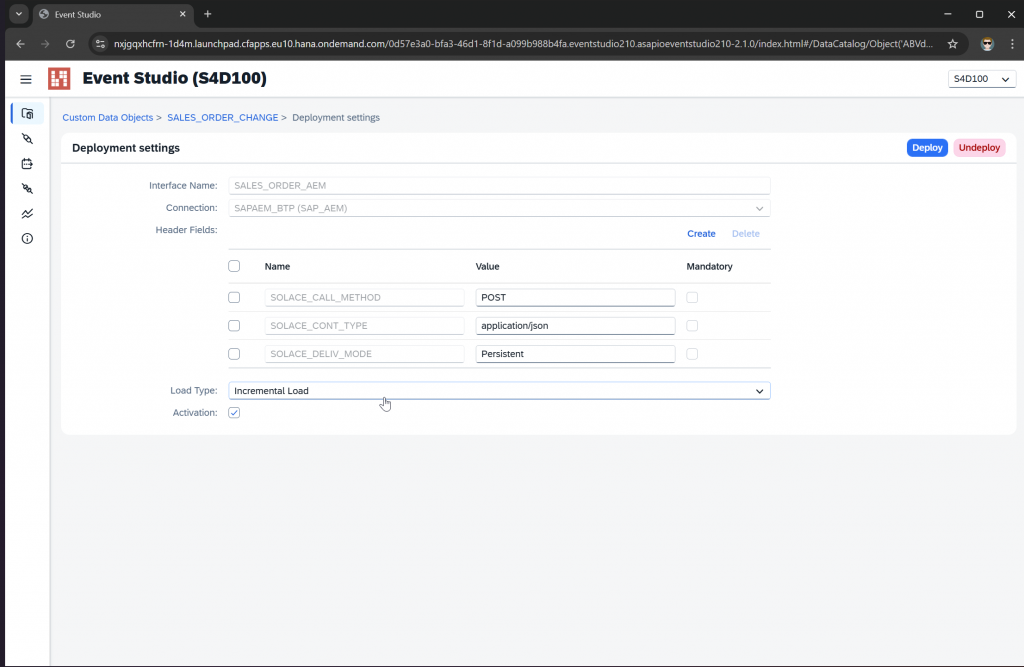Image resolution: width=1024 pixels, height=667 pixels.
Task: Toggle the Activation checkbox
Action: pyautogui.click(x=234, y=412)
